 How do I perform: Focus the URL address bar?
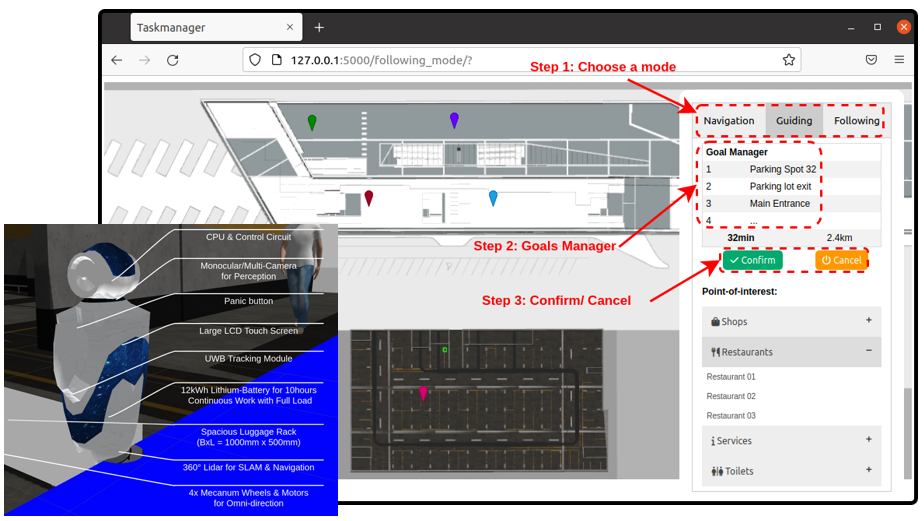[x=522, y=60]
